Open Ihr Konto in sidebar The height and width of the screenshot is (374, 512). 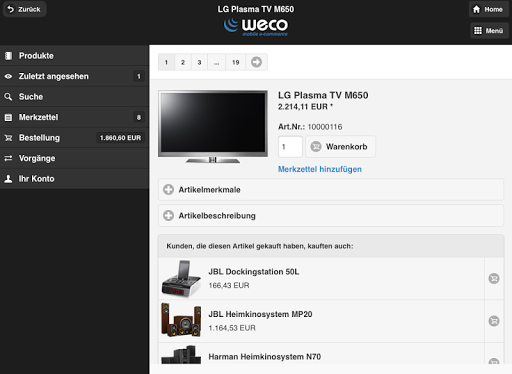tap(74, 179)
